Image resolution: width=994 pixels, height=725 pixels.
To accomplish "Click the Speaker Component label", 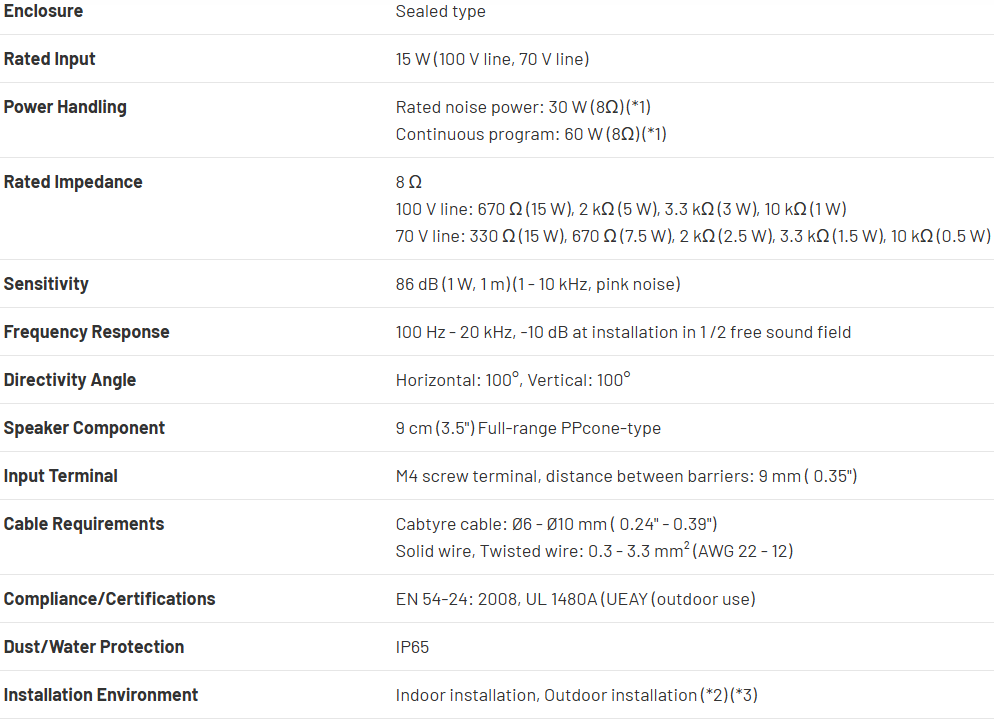I will pyautogui.click(x=84, y=428).
